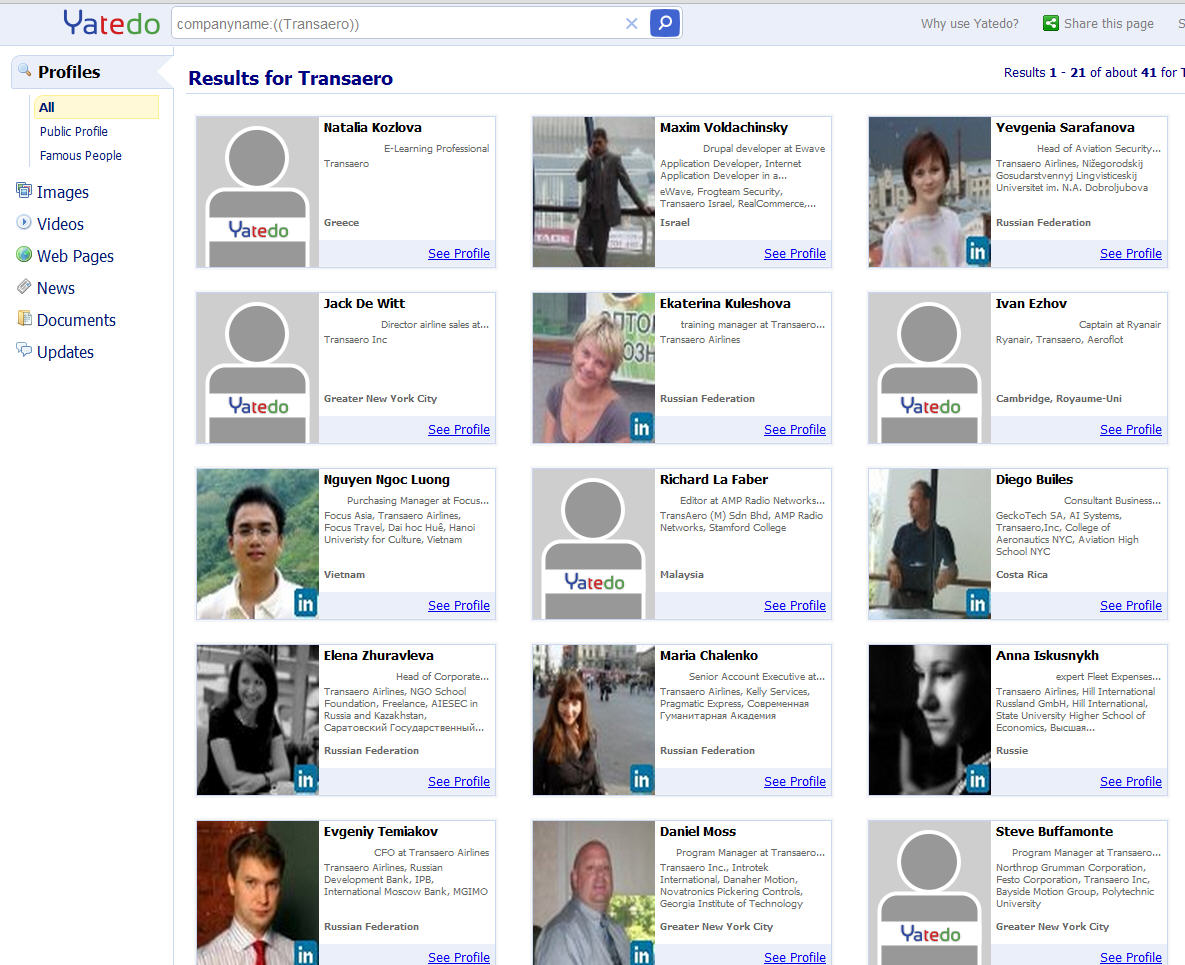Viewport: 1185px width, 965px height.
Task: Open Maxim Voldachinsky's profile photo
Action: point(593,192)
